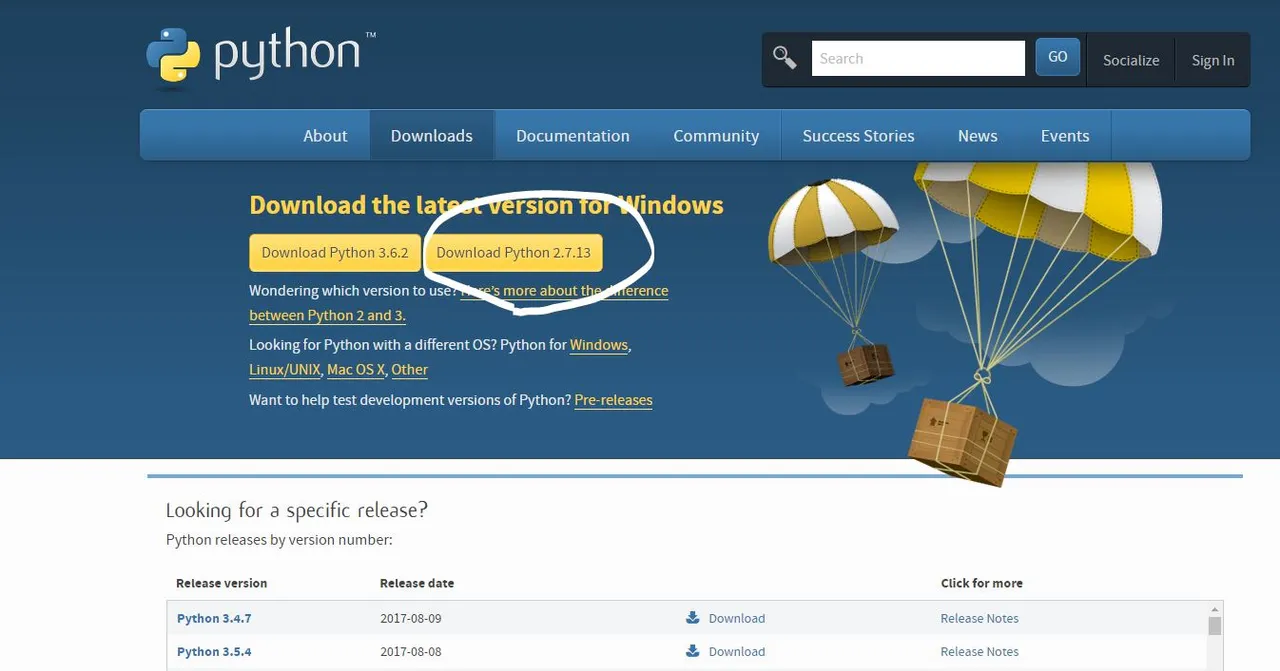This screenshot has height=671, width=1280.
Task: Click Download text link for Python 3.4.7
Action: 737,618
